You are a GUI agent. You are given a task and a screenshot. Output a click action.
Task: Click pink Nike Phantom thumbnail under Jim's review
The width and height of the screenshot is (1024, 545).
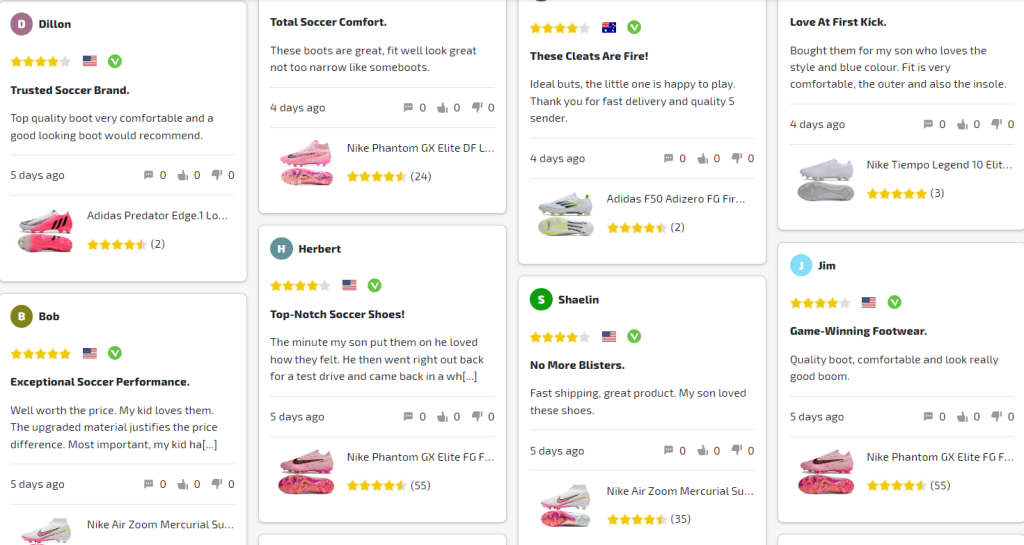tap(826, 470)
